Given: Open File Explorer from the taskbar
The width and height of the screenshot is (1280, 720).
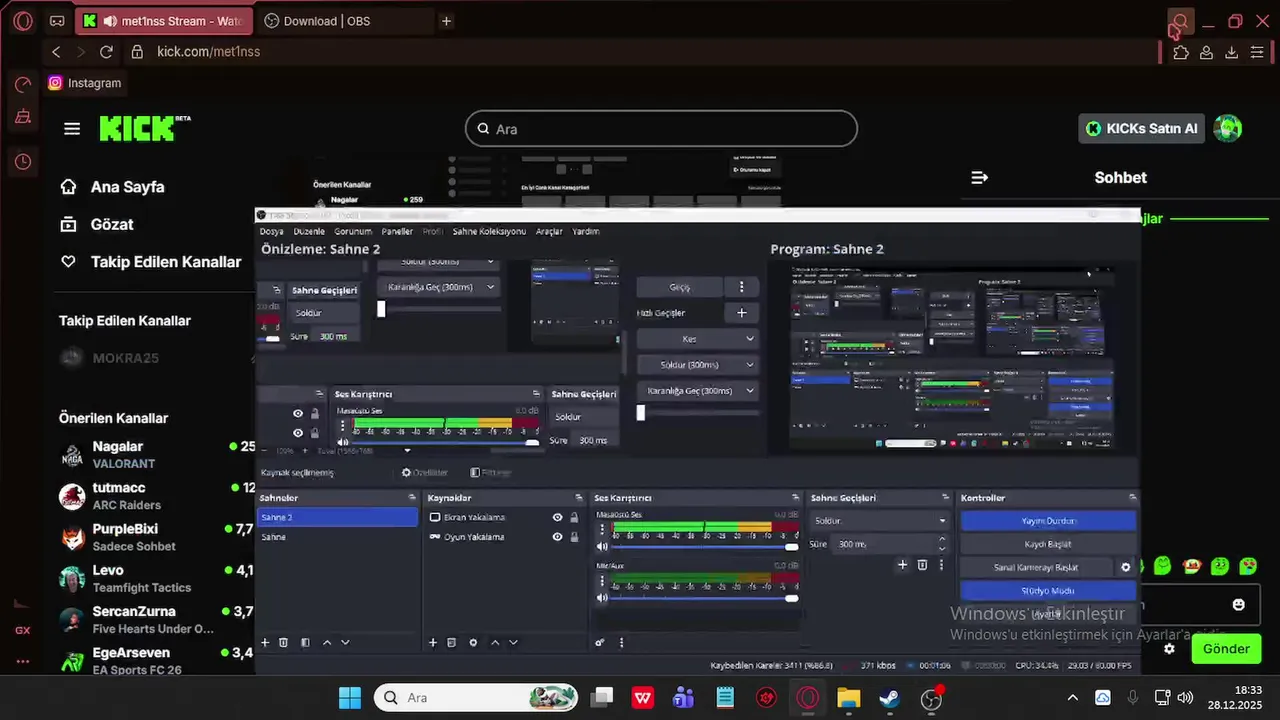Looking at the screenshot, I should point(848,698).
